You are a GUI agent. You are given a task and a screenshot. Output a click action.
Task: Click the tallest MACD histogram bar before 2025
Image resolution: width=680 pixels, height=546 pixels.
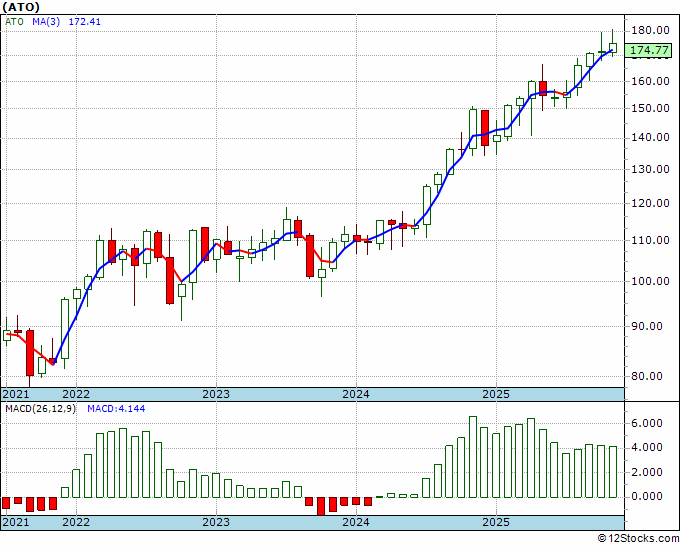pyautogui.click(x=473, y=457)
